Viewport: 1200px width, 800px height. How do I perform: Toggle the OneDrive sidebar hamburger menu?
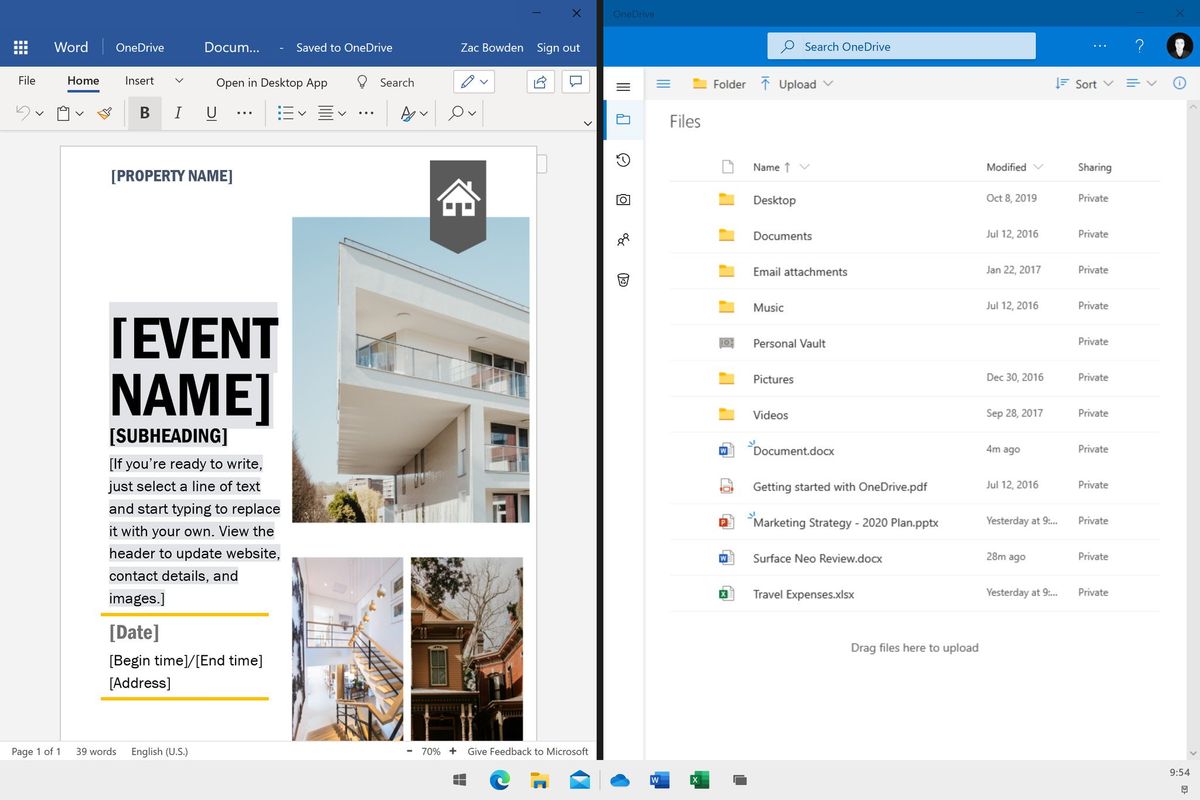pos(623,86)
